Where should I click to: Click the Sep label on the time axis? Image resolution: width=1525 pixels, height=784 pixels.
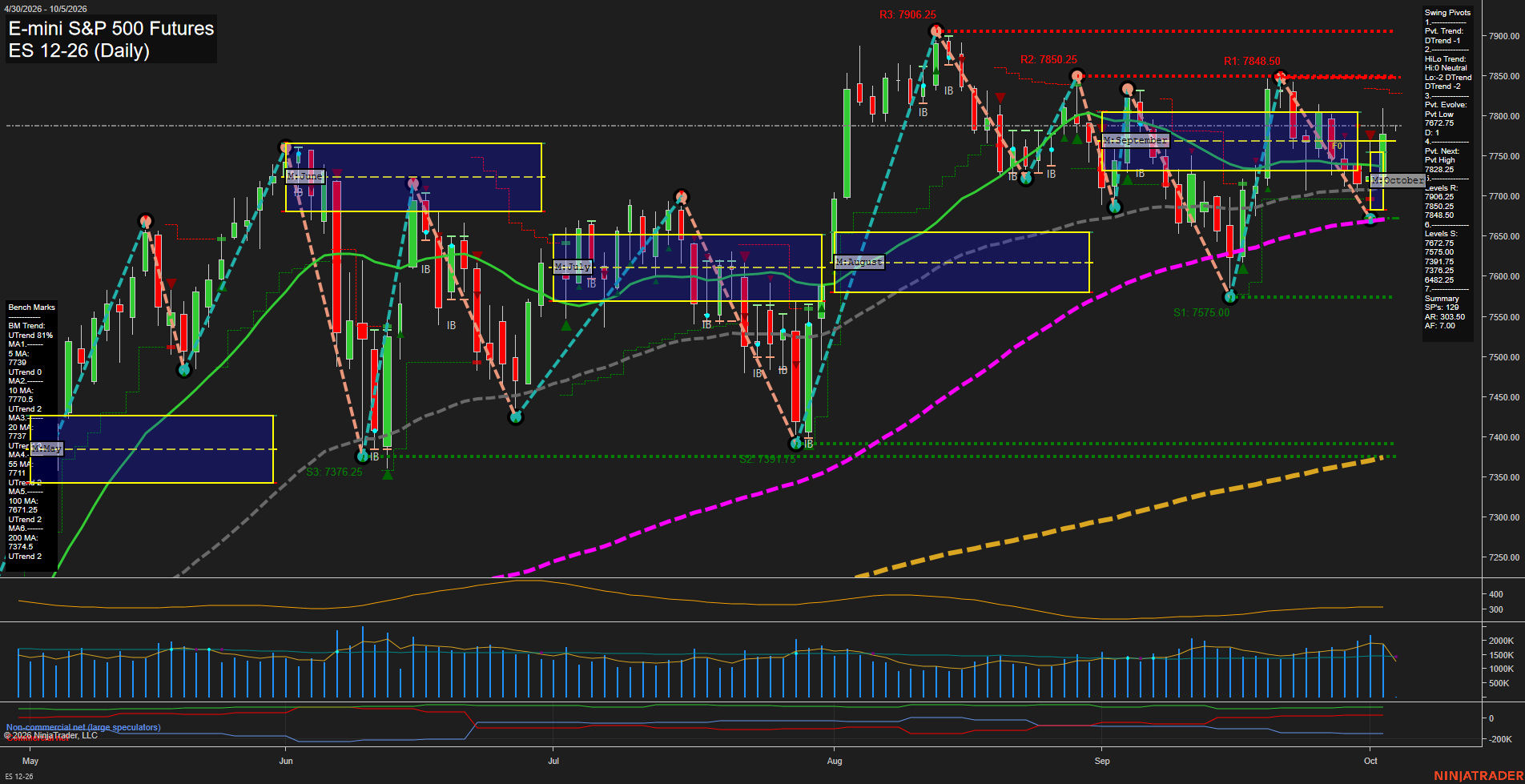[x=1102, y=761]
